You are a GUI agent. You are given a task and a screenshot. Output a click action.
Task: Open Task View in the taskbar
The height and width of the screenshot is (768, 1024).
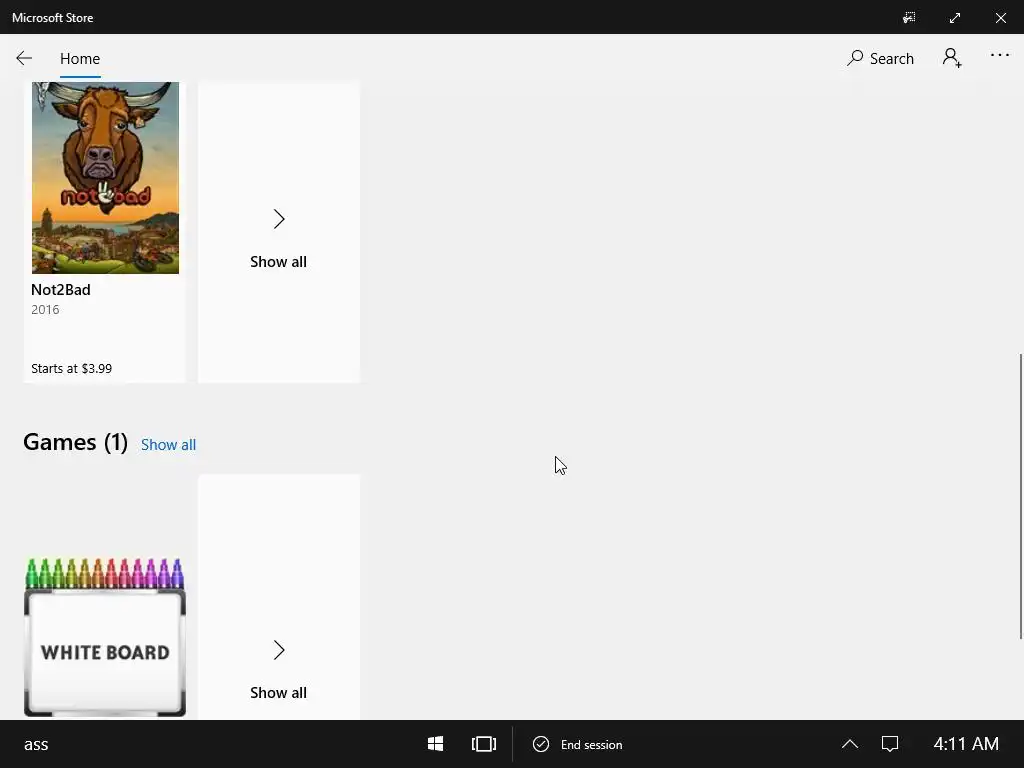(484, 744)
